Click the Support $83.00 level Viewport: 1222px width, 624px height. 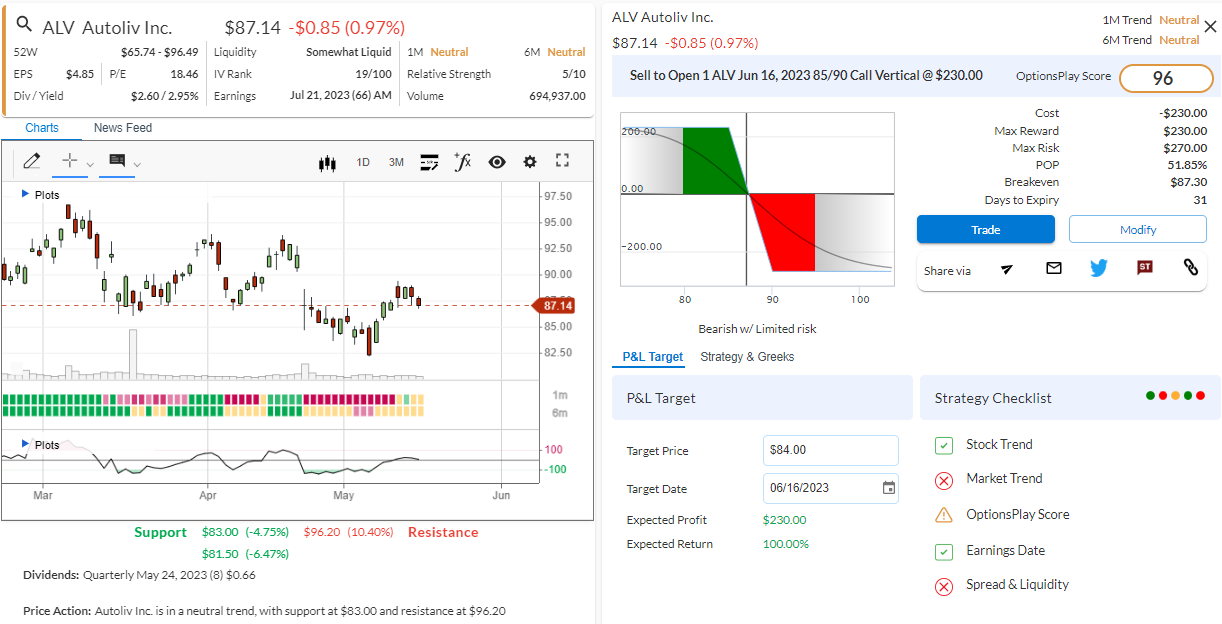click(219, 532)
